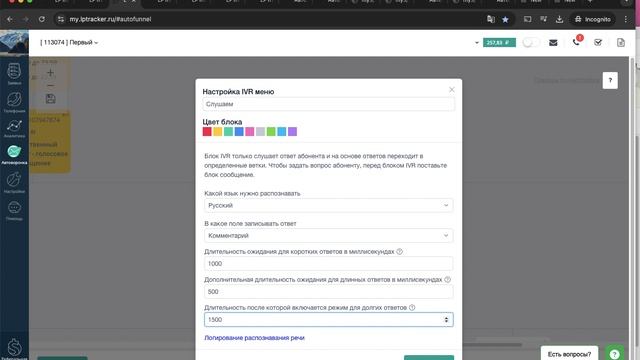The image size is (640, 360).
Task: Pick the gray block color swatch
Action: (260, 131)
